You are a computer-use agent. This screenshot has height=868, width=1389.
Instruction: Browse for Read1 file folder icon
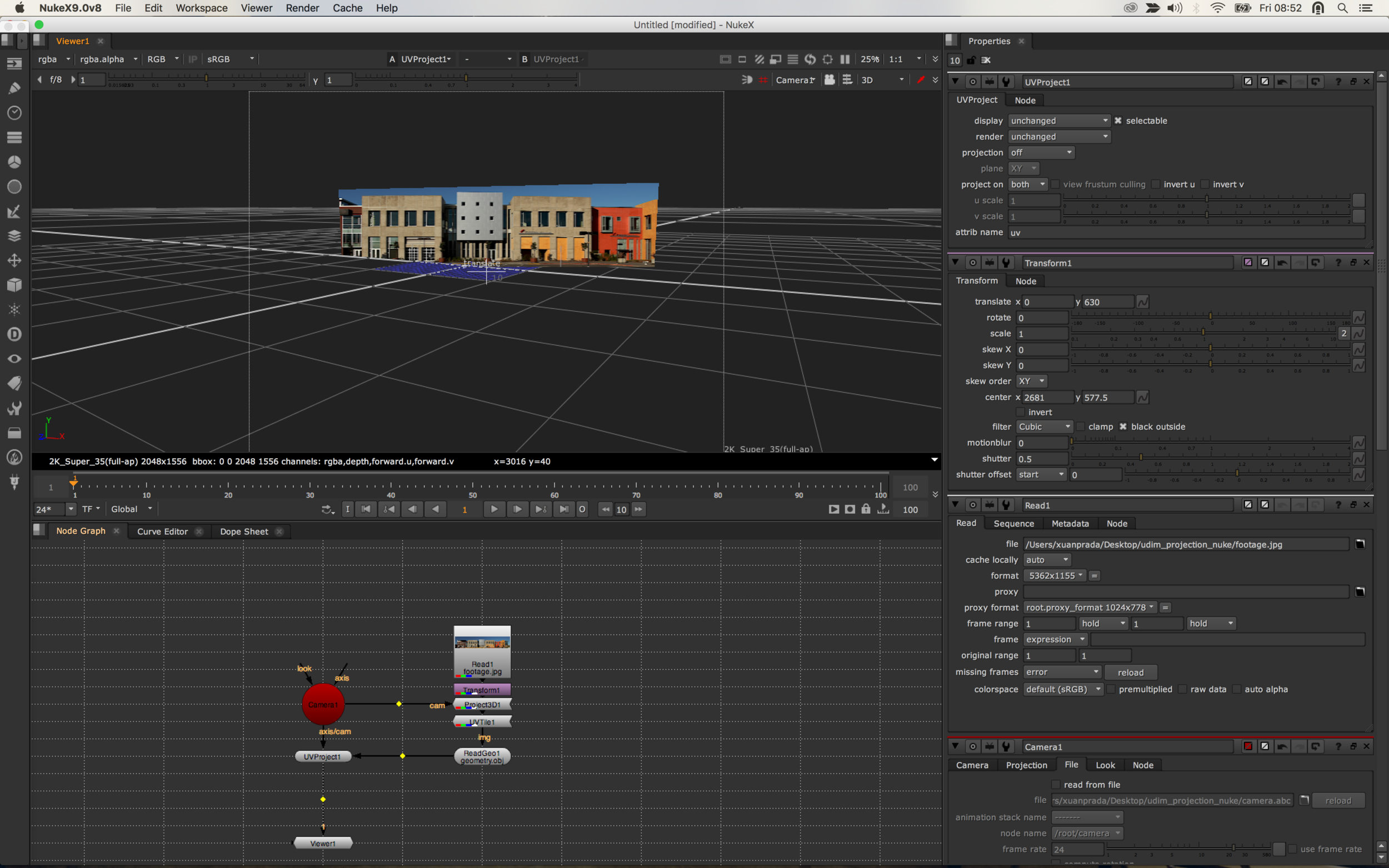tap(1360, 544)
